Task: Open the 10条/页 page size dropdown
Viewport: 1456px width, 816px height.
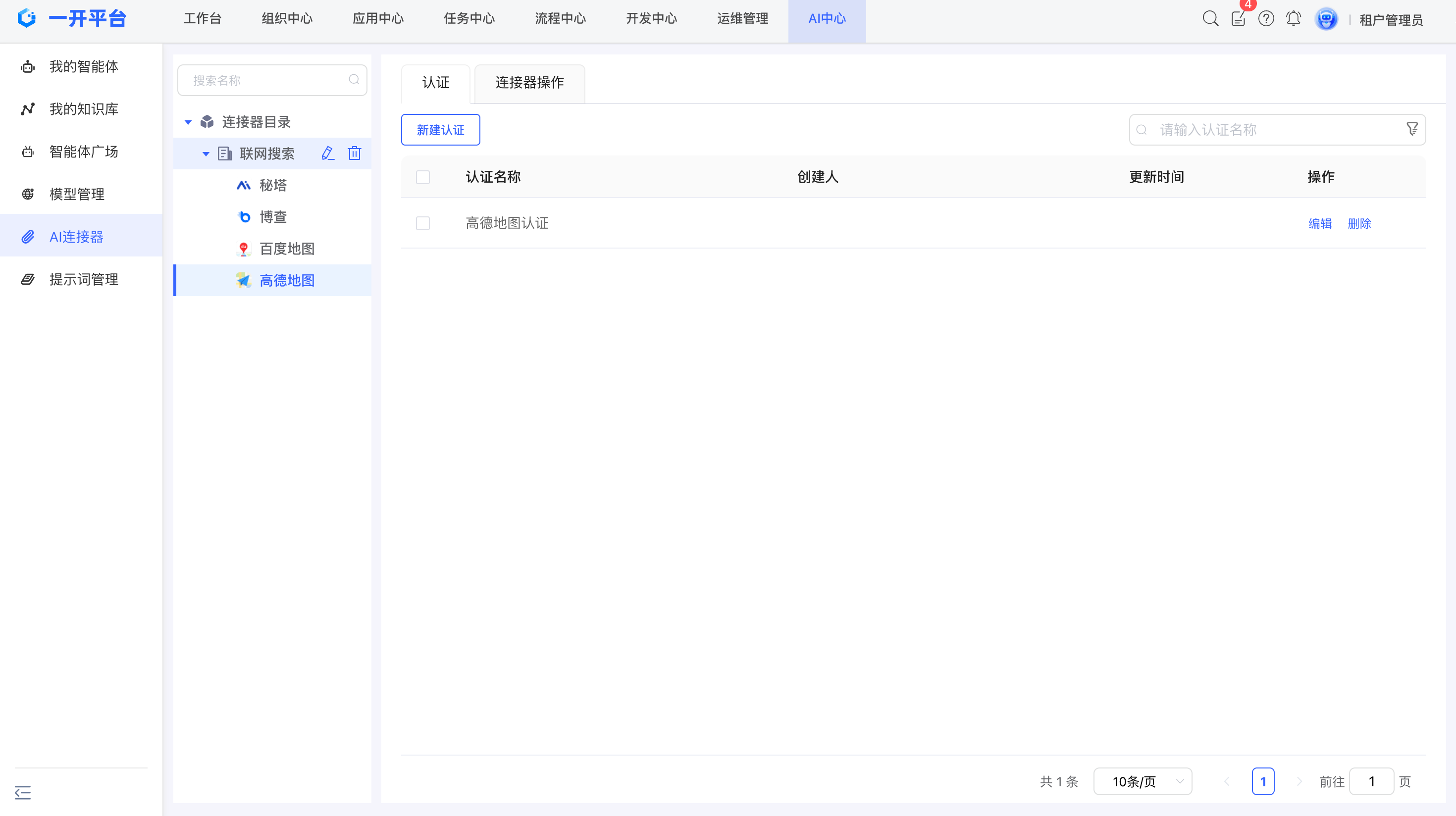Action: click(1143, 781)
